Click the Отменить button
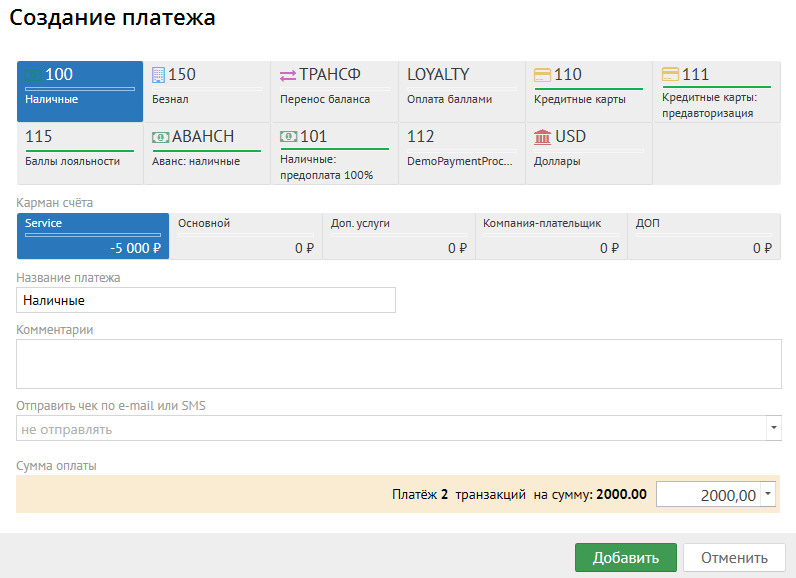796x578 pixels. point(733,558)
